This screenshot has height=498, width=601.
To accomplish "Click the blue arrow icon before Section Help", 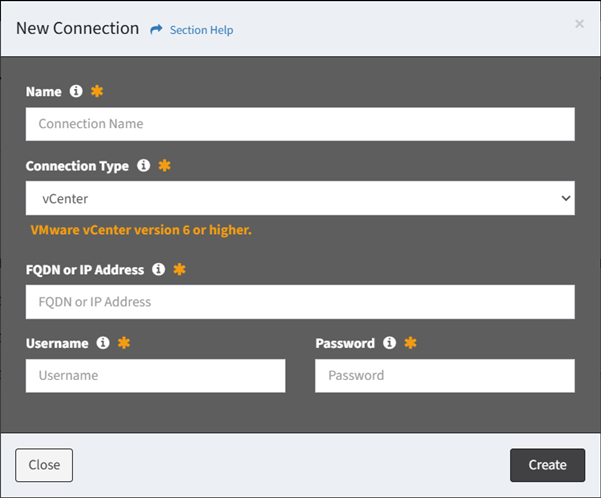I will click(156, 30).
